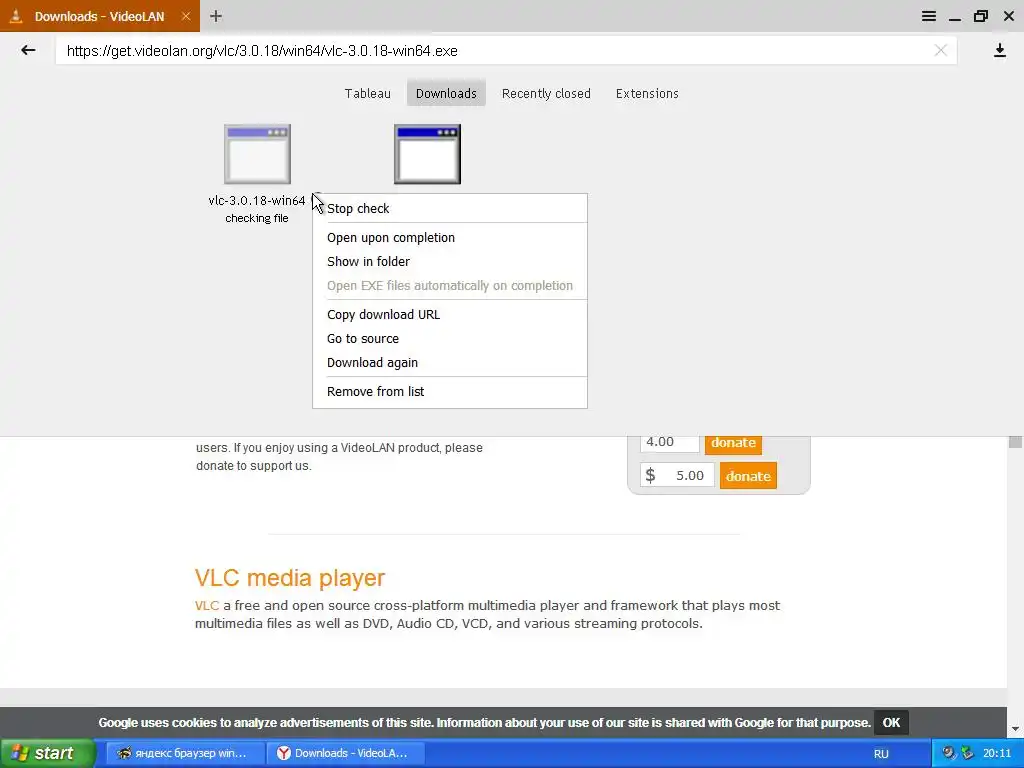Choose Copy download URL
Viewport: 1024px width, 768px height.
(449, 314)
